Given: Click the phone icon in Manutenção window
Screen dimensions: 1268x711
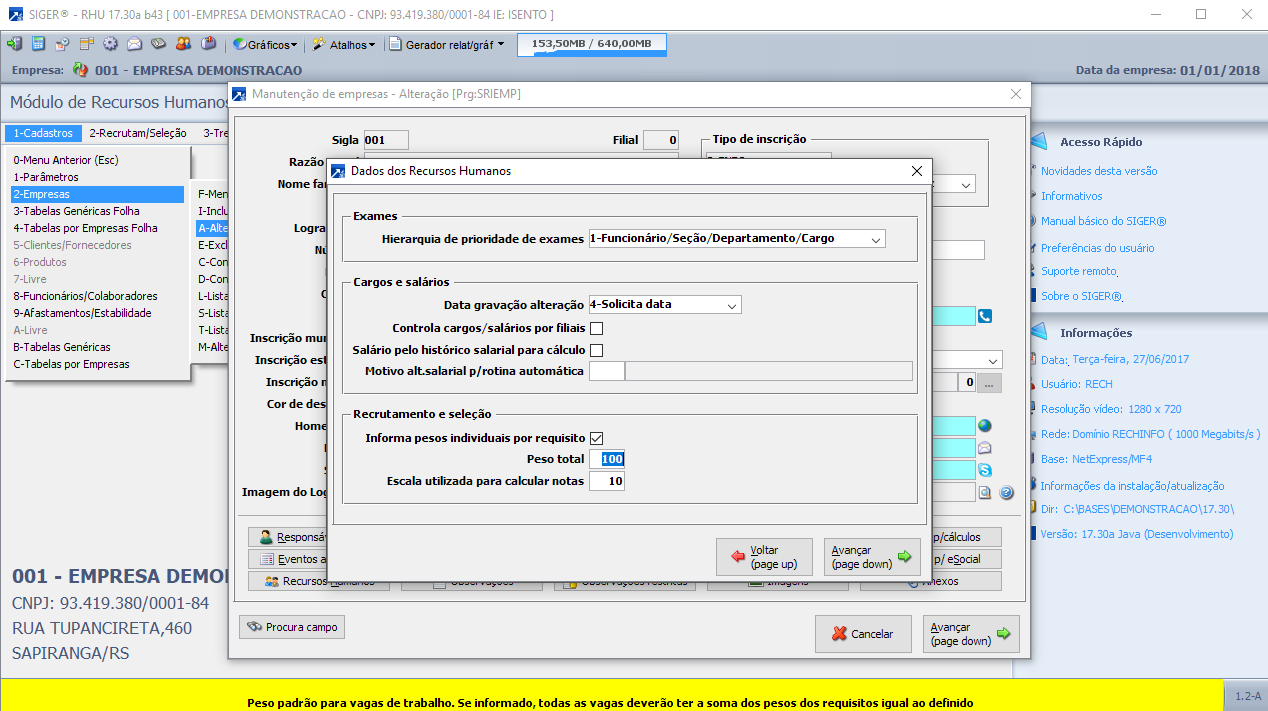Looking at the screenshot, I should click(x=985, y=316).
